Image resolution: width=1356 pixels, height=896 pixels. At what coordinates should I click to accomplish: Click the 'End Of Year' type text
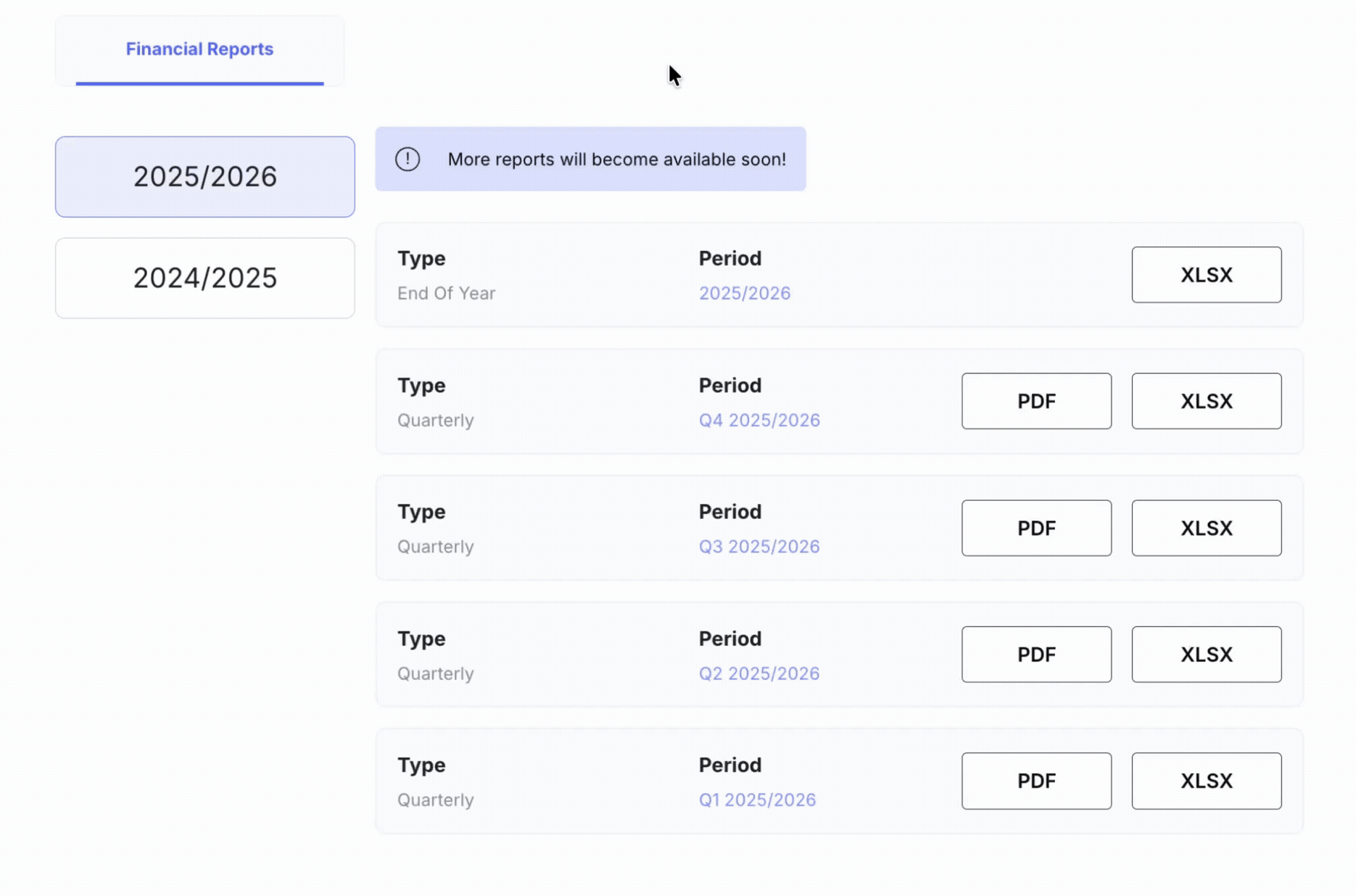tap(446, 293)
